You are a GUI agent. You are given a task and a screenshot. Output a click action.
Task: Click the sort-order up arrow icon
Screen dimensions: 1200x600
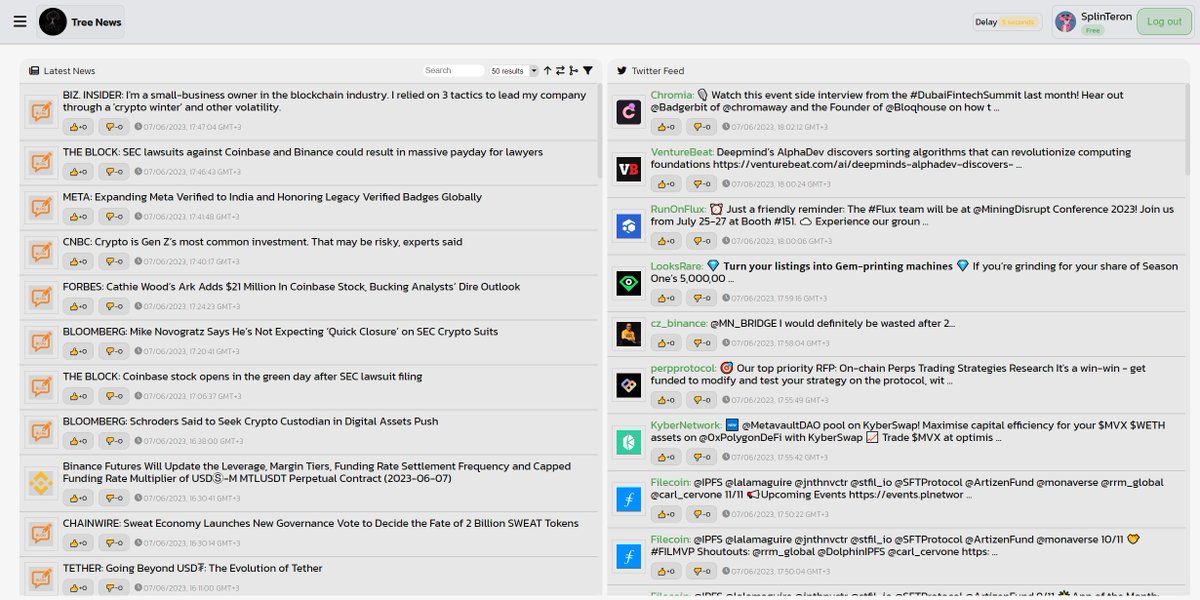(x=548, y=70)
